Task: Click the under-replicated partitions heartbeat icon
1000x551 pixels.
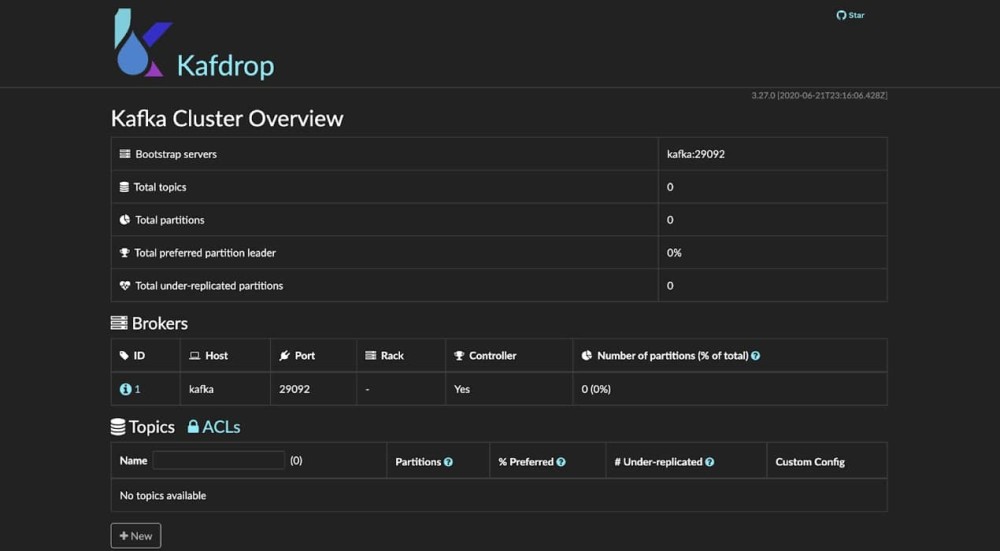Action: pyautogui.click(x=125, y=286)
